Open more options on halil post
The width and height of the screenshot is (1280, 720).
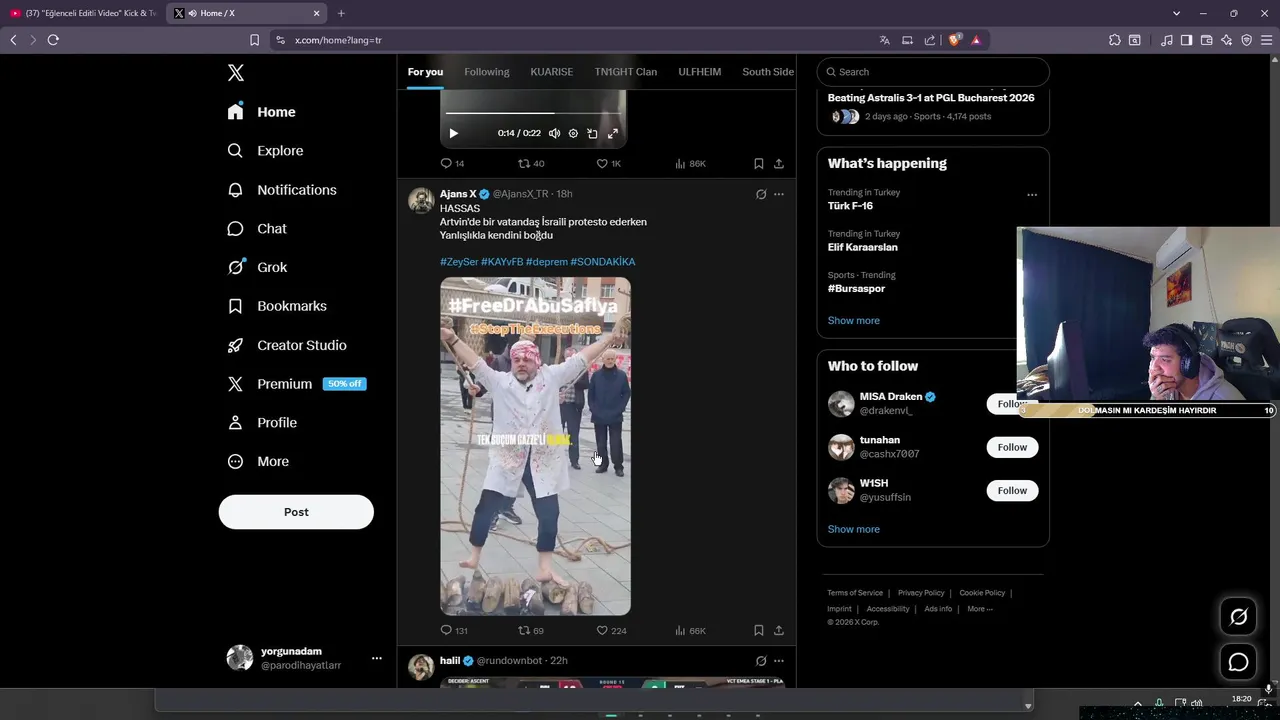point(779,661)
